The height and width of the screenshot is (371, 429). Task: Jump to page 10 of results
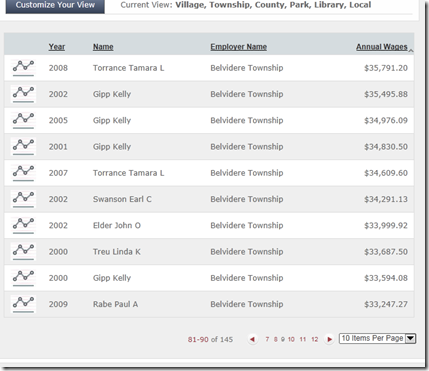point(291,339)
